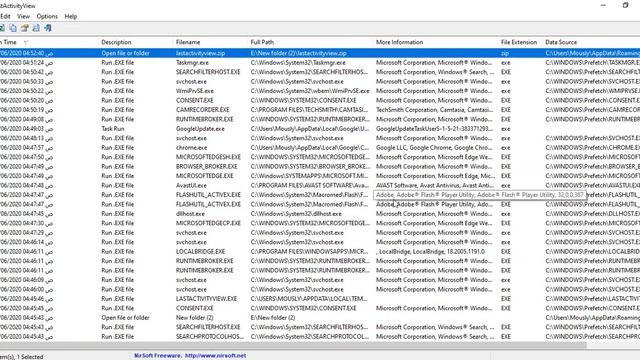Sort by the More Information column header
This screenshot has height=360, width=640.
(399, 42)
